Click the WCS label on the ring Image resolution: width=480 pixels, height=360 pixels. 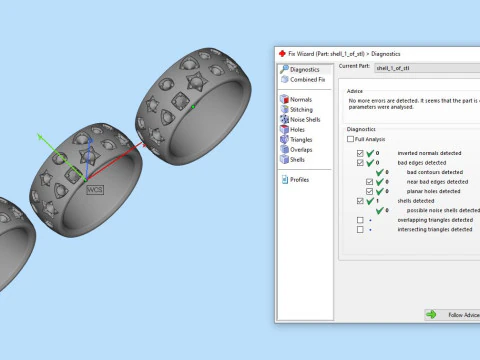pos(95,190)
